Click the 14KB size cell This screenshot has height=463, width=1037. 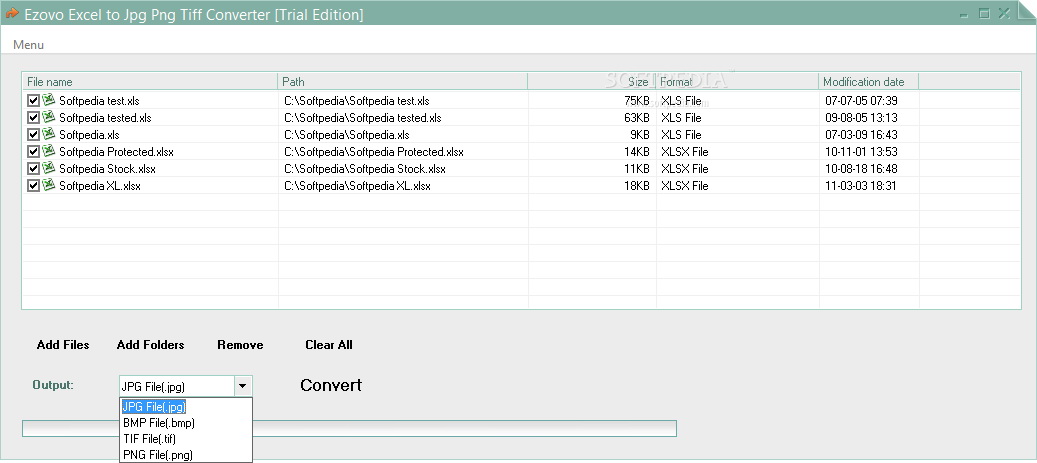[637, 152]
